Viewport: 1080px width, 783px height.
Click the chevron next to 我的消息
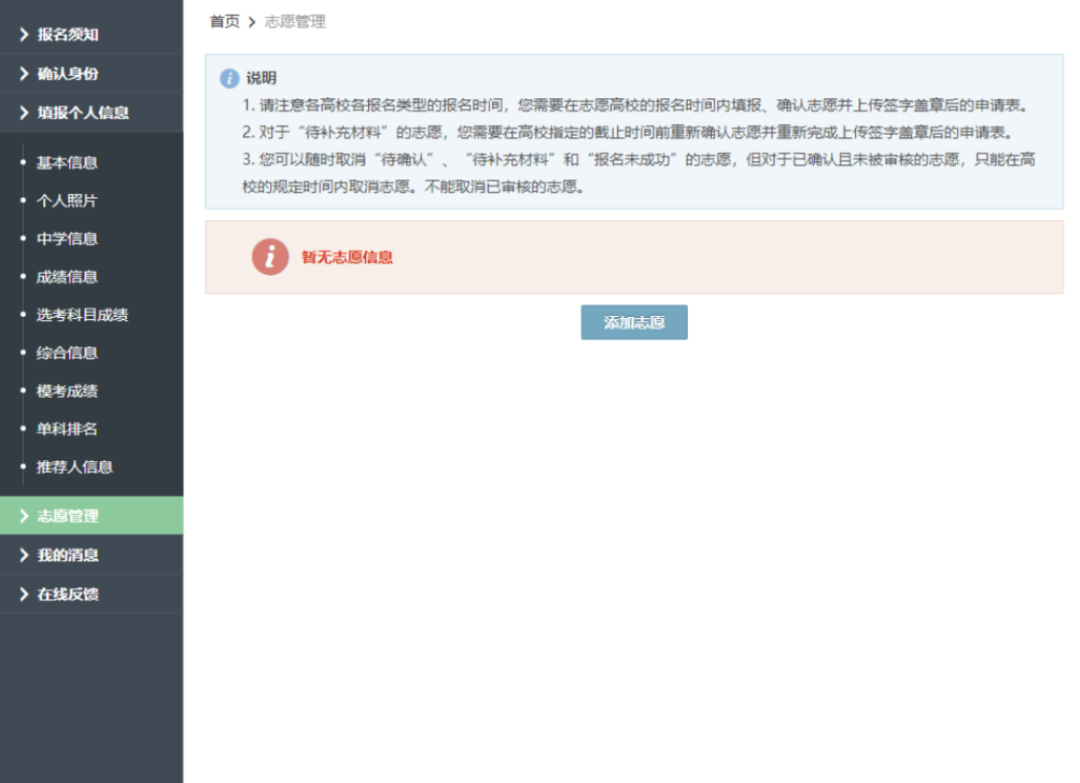pyautogui.click(x=24, y=555)
